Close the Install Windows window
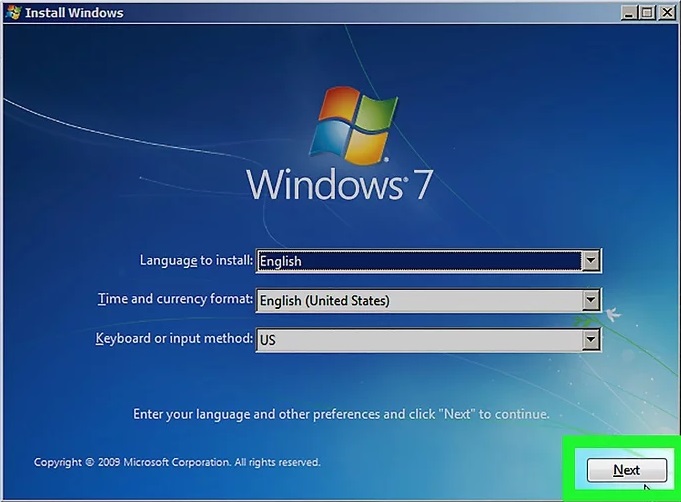 tap(667, 13)
